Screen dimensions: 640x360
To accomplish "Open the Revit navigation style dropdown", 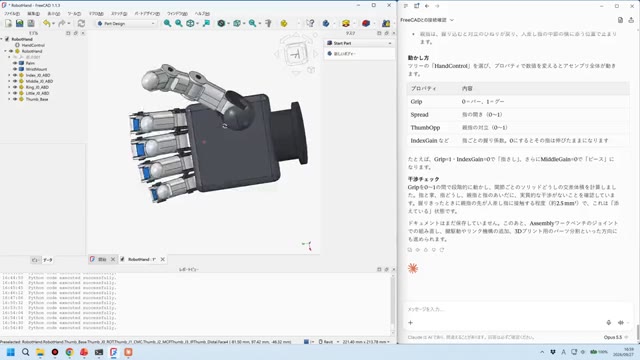I will click(329, 342).
